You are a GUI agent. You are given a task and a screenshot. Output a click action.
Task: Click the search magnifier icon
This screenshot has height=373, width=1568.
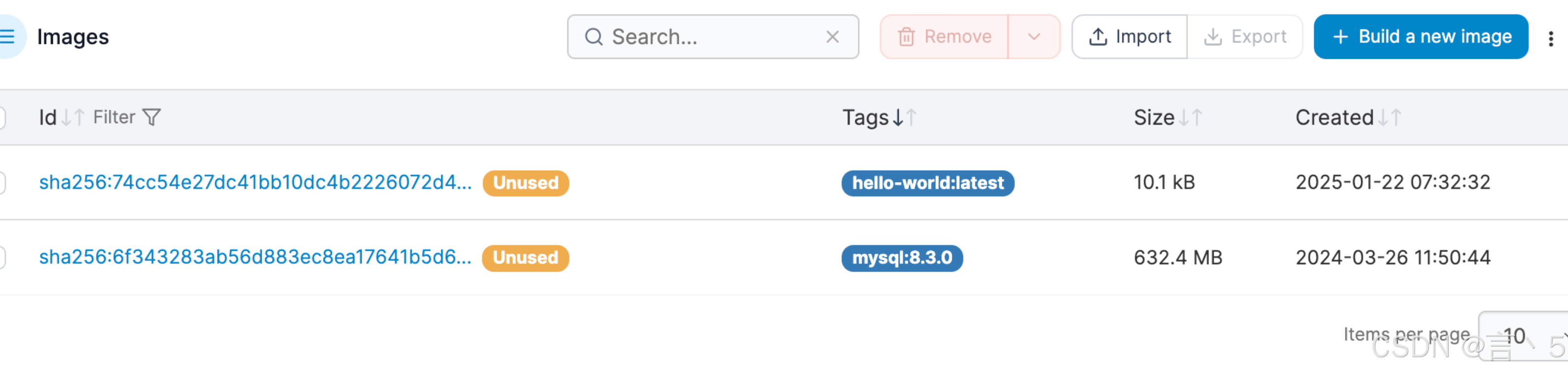point(594,37)
